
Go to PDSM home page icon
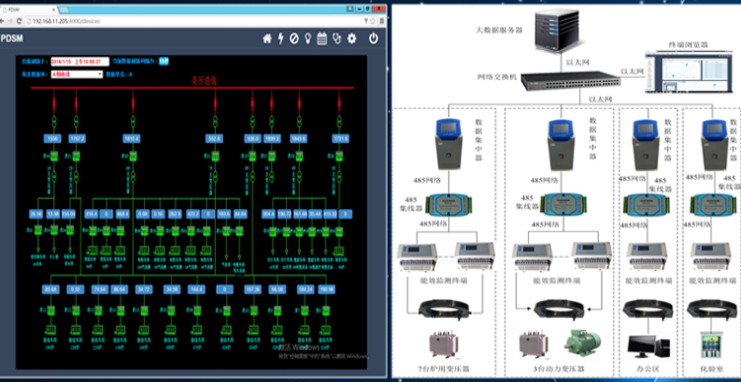pos(267,39)
